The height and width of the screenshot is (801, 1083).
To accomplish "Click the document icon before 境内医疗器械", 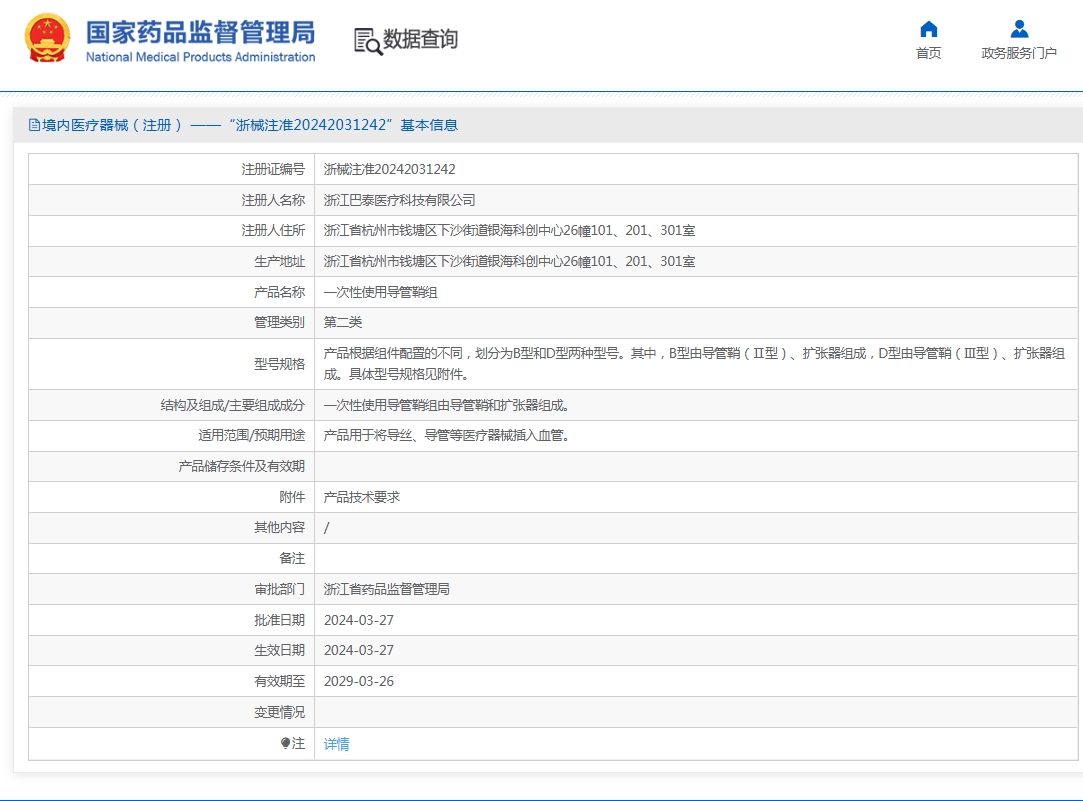I will click(x=34, y=125).
